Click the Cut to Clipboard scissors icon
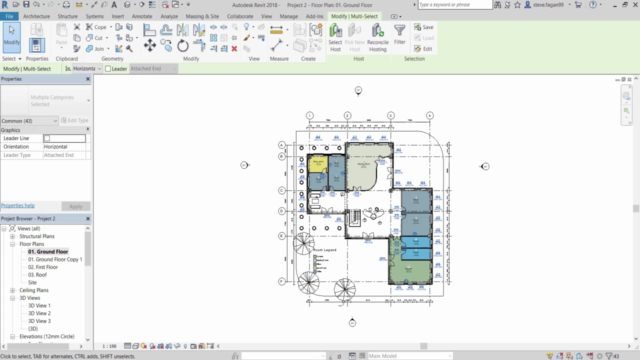The image size is (640, 360). tap(77, 27)
